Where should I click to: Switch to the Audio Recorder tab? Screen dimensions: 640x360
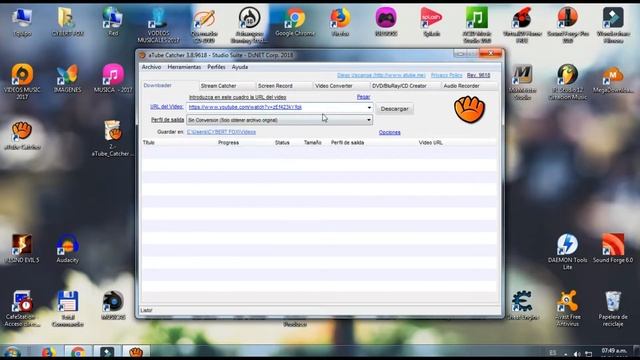click(x=469, y=86)
